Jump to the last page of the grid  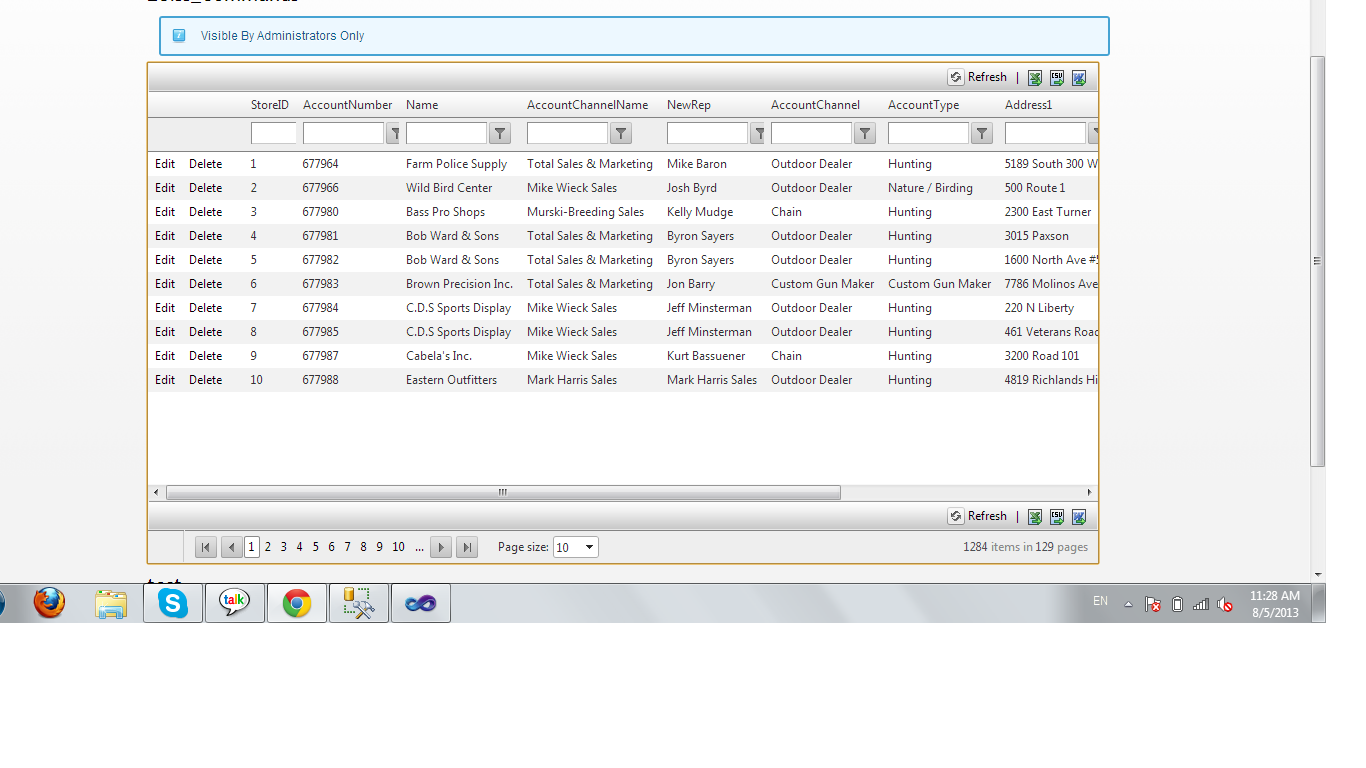[467, 547]
